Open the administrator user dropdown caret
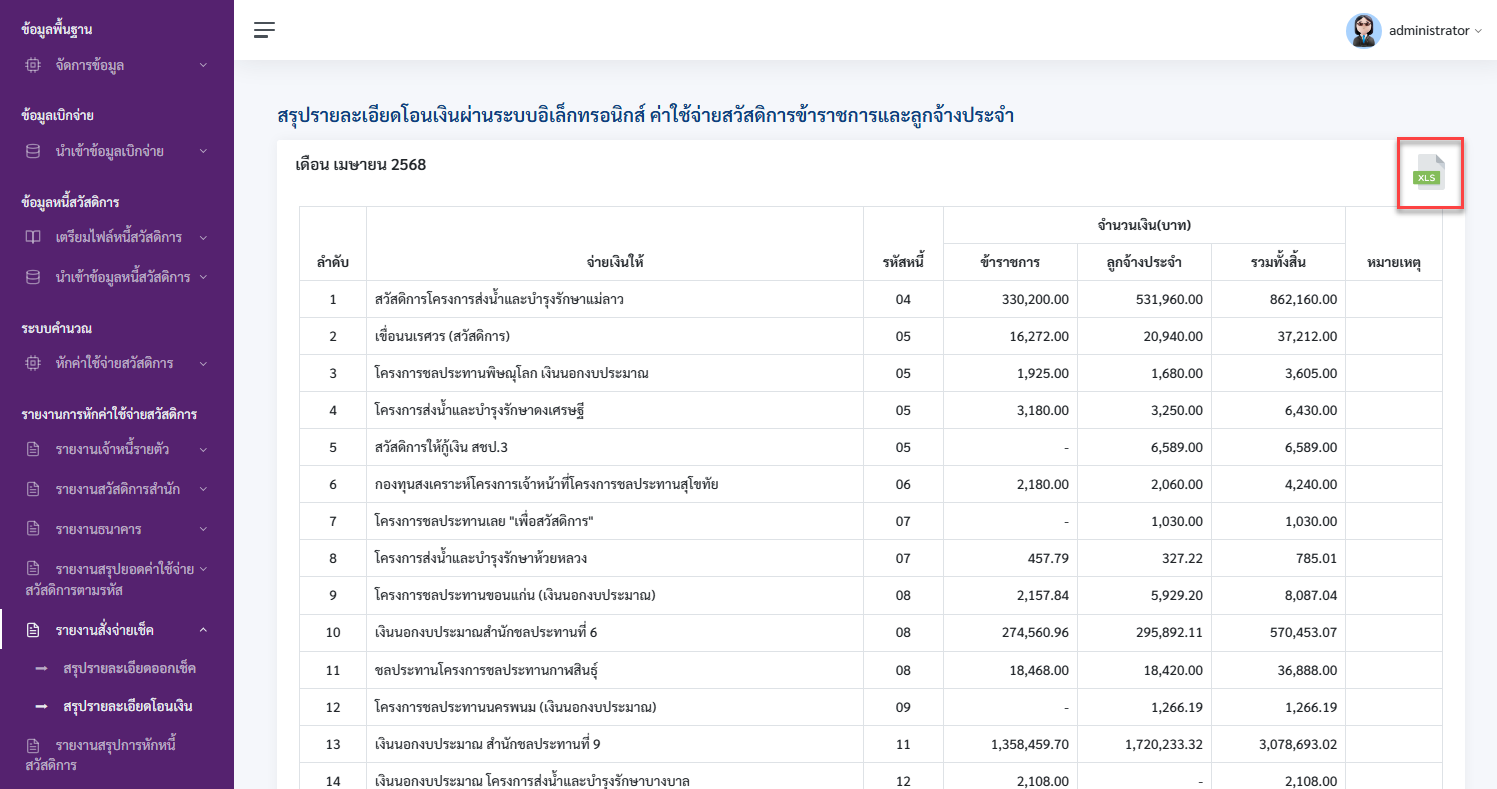The height and width of the screenshot is (789, 1497). [x=1478, y=31]
